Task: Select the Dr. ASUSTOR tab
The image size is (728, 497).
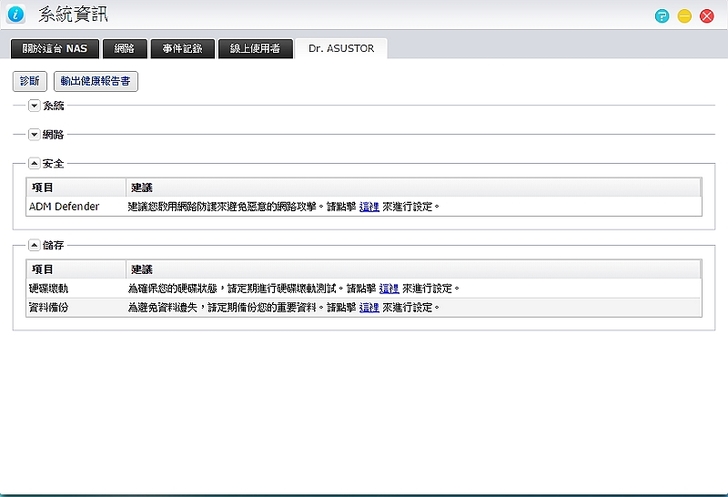Action: tap(341, 48)
